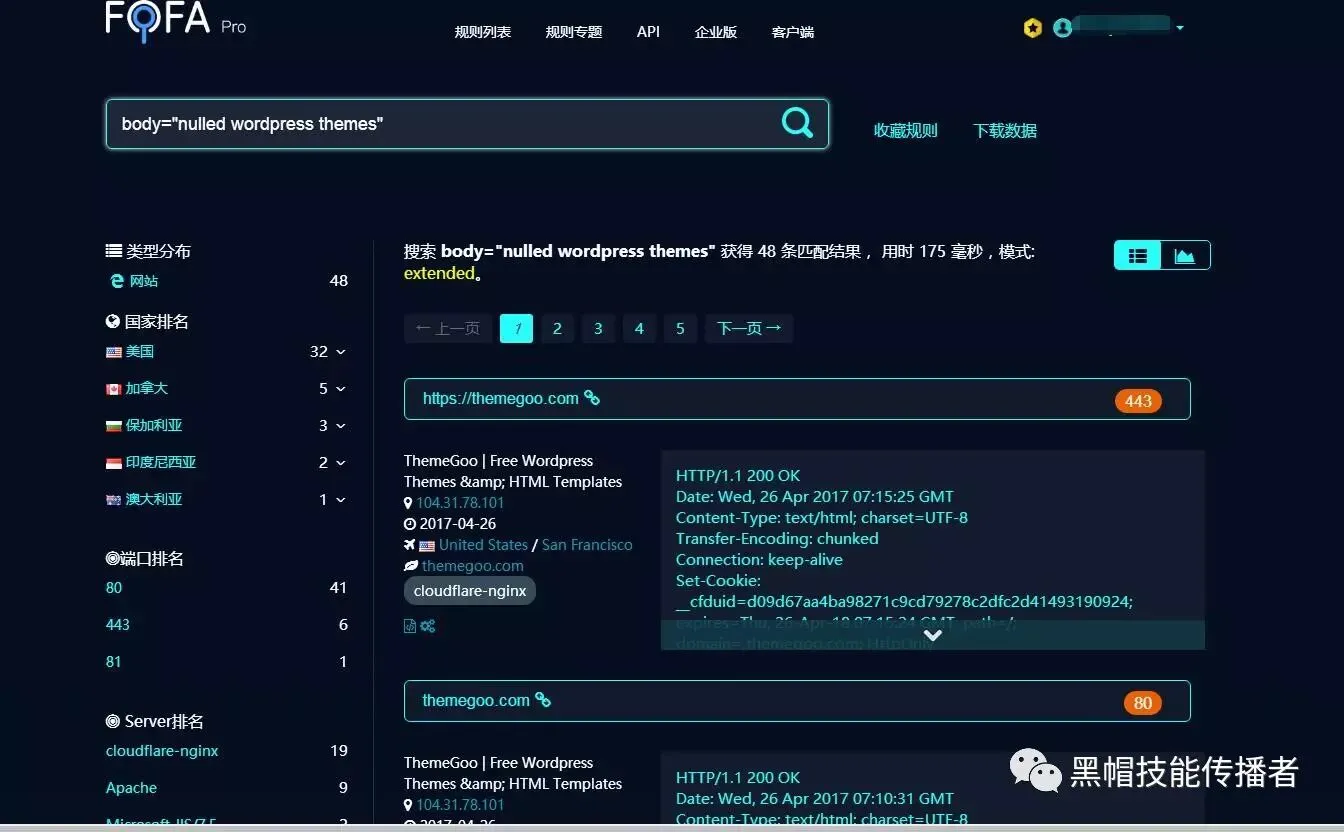Go to the previous page 上一页

[448, 329]
